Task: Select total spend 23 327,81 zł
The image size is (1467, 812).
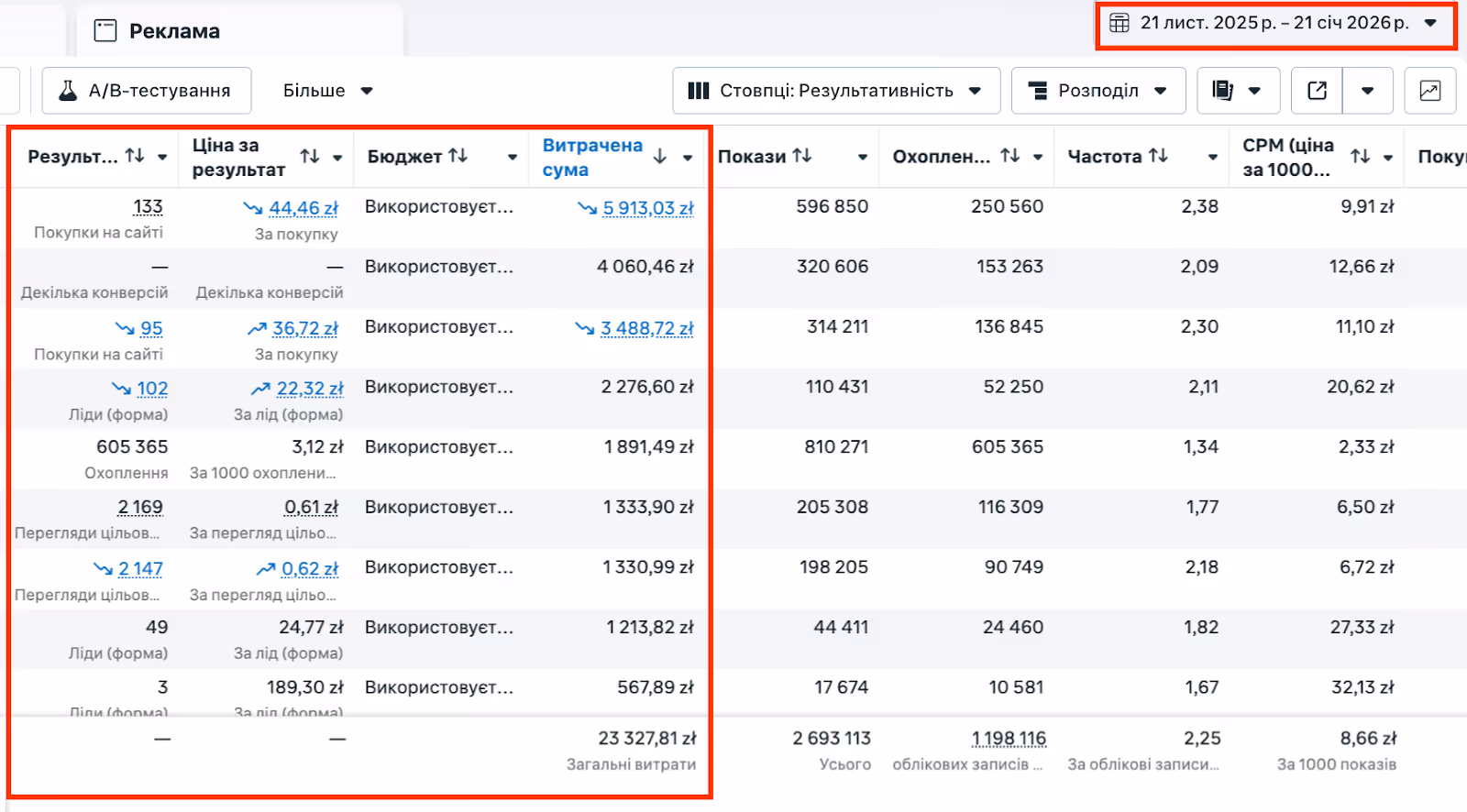Action: coord(647,739)
